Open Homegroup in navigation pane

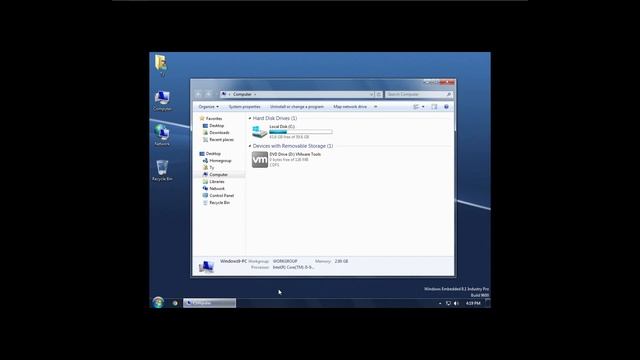220,160
